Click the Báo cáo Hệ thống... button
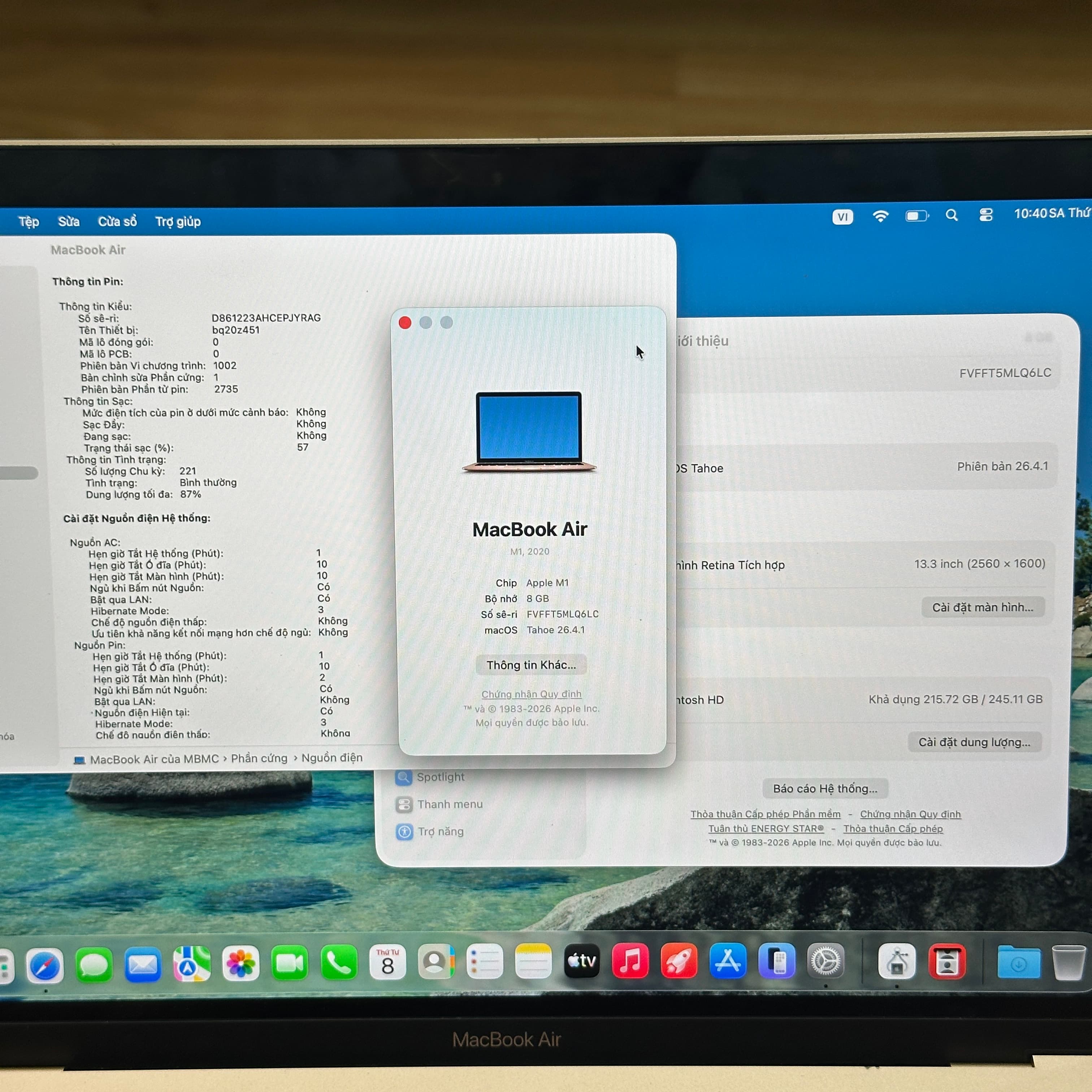1092x1092 pixels. pyautogui.click(x=825, y=788)
